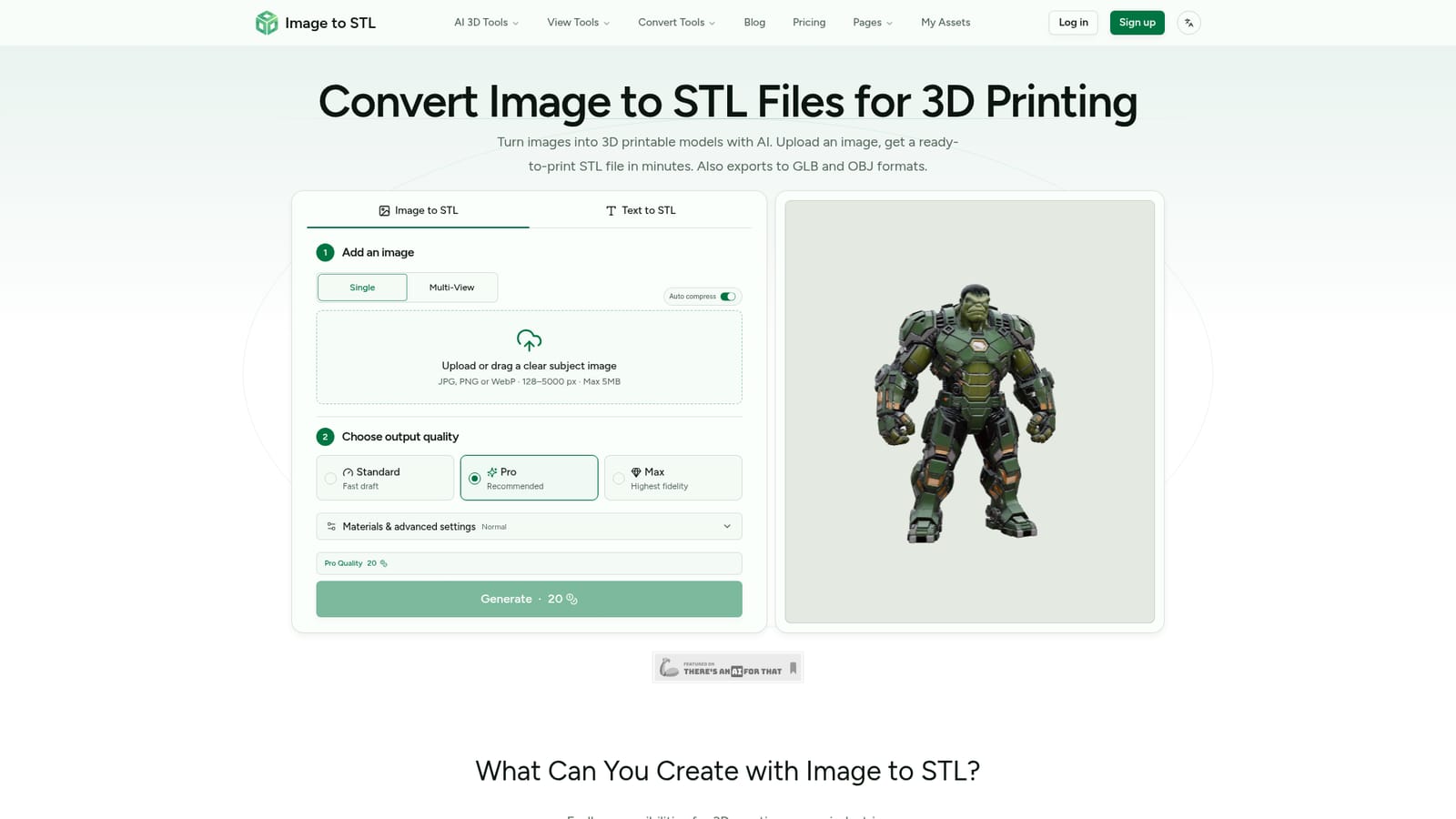
Task: Open the AI 3D Tools dropdown
Action: tap(486, 23)
